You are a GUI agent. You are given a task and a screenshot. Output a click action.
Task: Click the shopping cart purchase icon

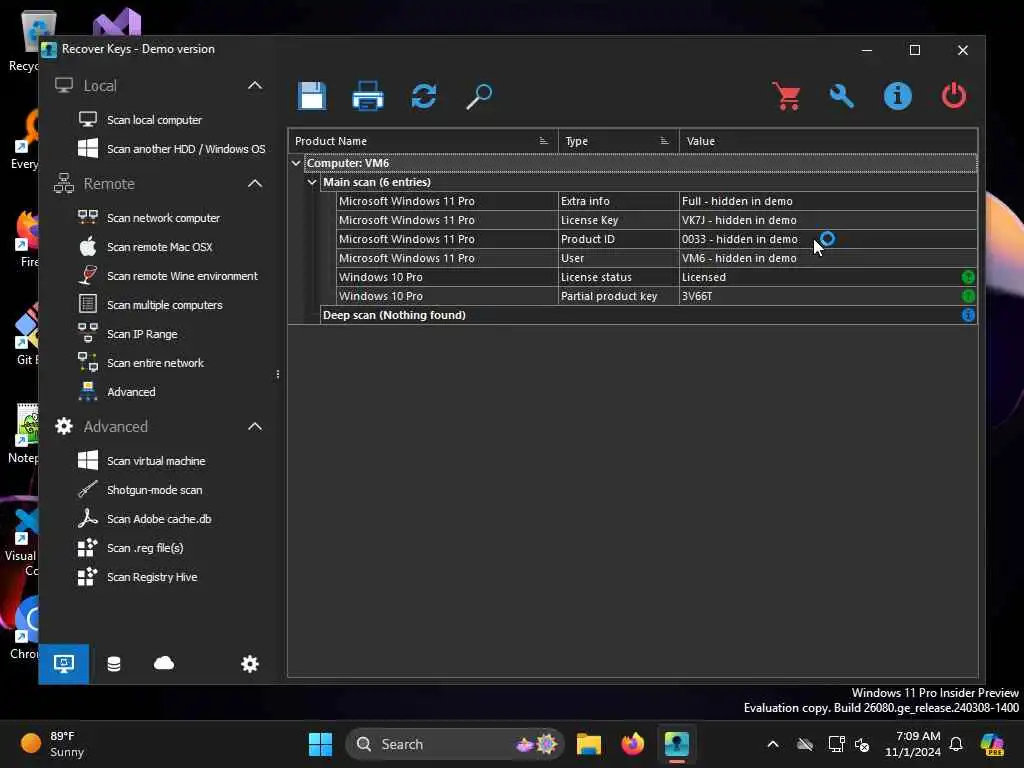pyautogui.click(x=786, y=96)
